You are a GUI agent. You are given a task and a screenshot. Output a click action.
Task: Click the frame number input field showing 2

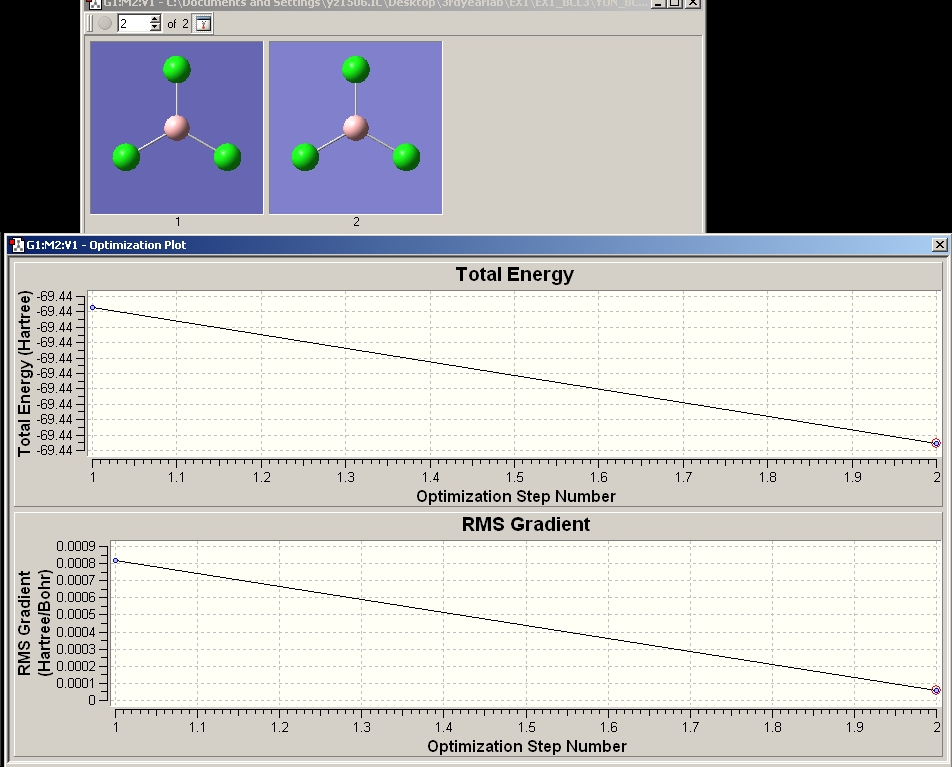[x=133, y=24]
